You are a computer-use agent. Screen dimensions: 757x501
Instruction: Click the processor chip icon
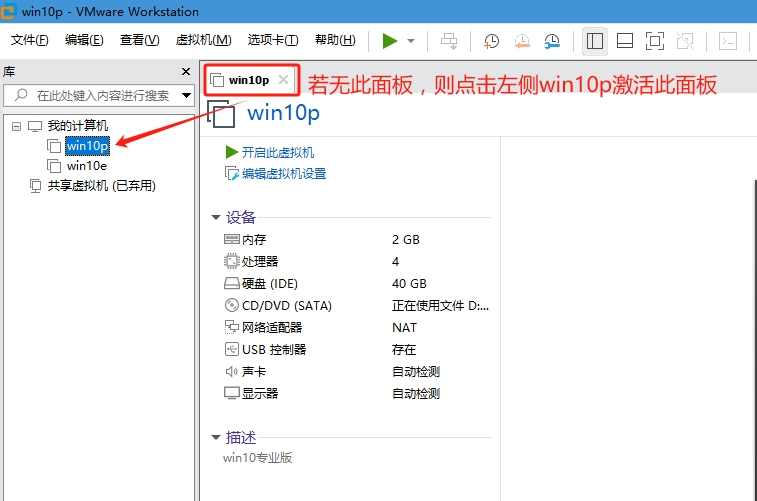click(232, 262)
